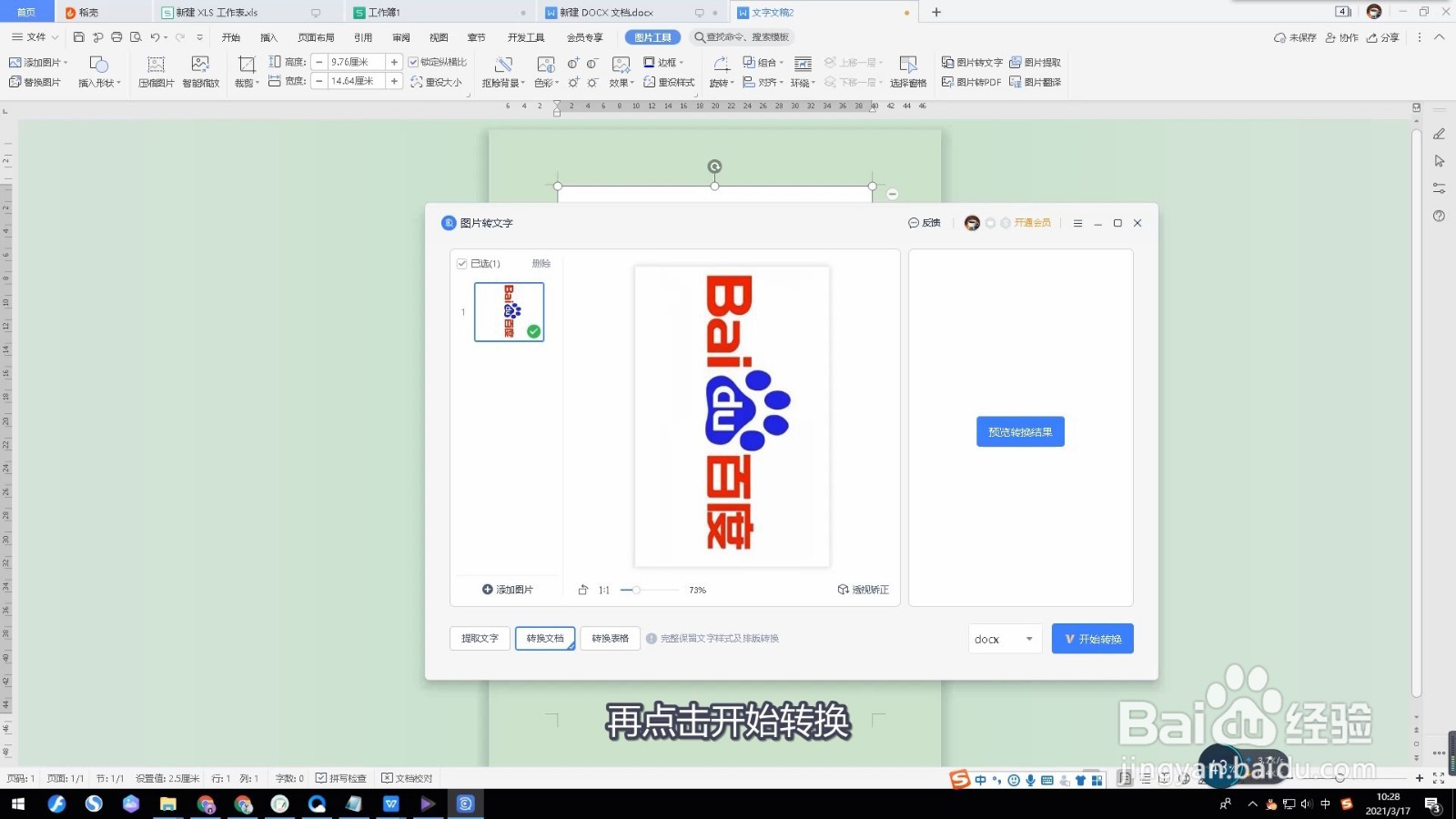Click 环绕 text wrap icon
Viewport: 1456px width, 819px height.
click(x=803, y=64)
